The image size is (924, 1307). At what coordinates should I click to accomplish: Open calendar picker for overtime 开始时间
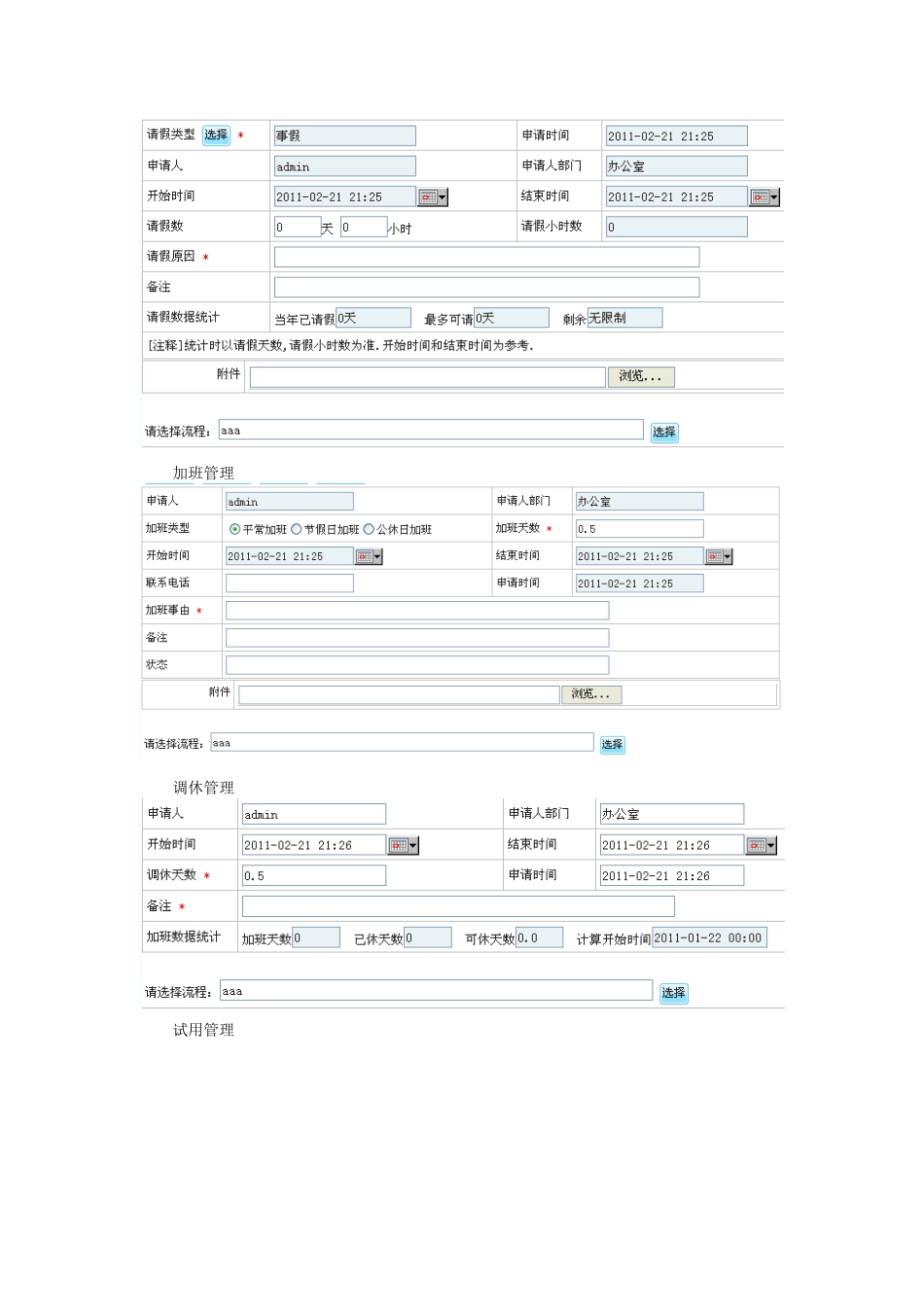[369, 556]
